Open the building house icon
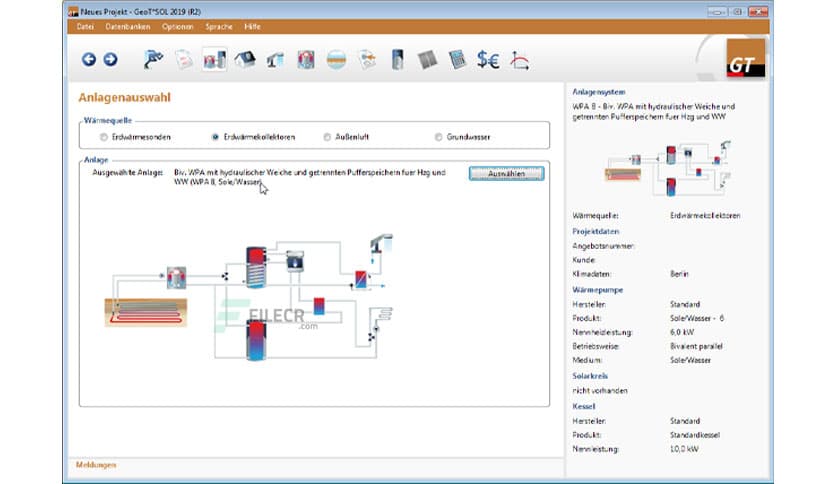This screenshot has height=484, width=836. point(245,59)
